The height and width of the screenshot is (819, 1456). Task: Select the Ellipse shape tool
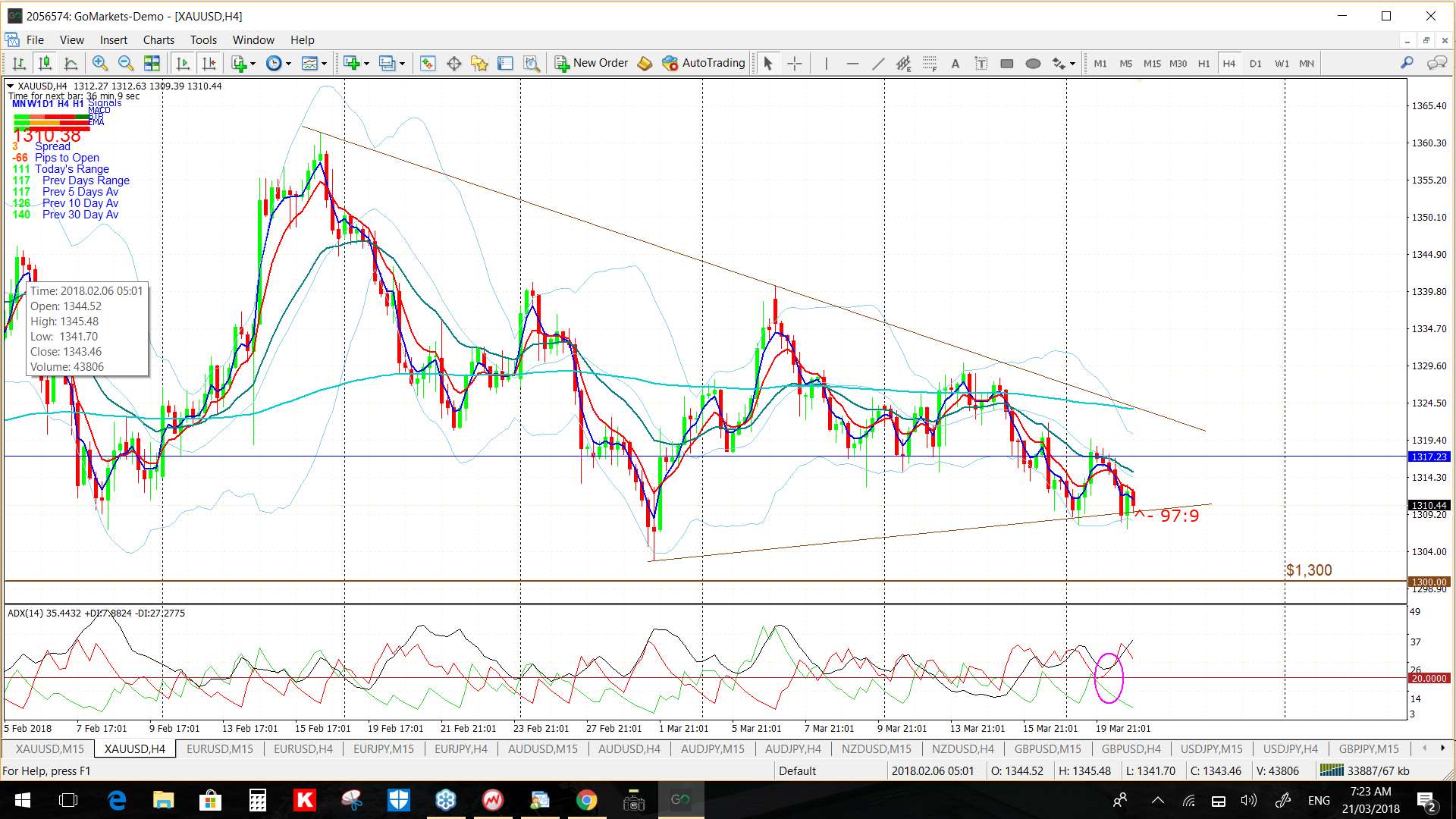(1033, 64)
